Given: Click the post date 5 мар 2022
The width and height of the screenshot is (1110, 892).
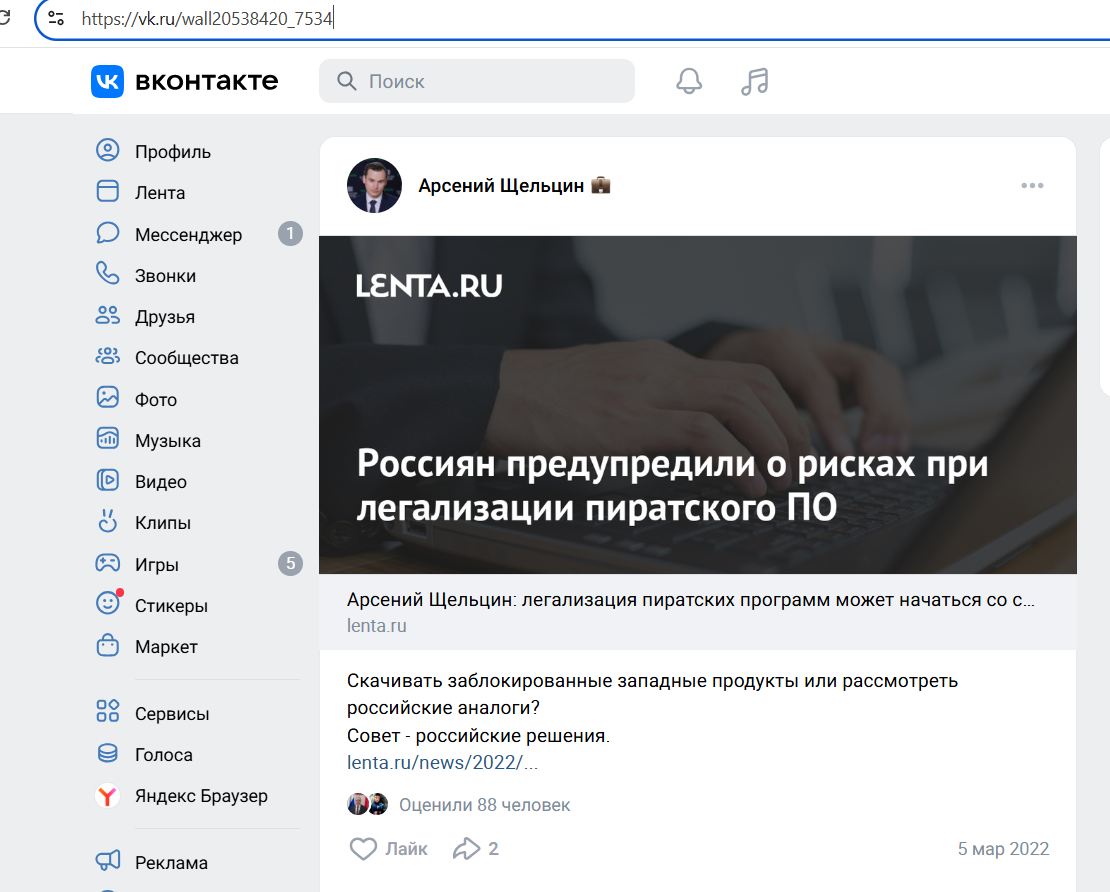Looking at the screenshot, I should (1003, 849).
